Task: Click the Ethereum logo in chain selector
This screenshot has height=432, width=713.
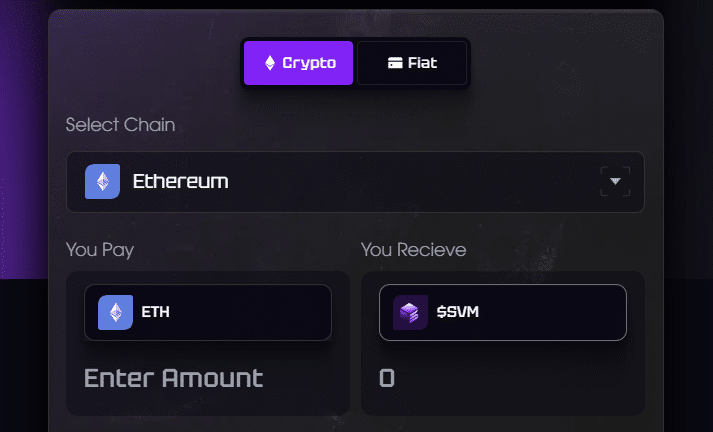Action: tap(102, 181)
